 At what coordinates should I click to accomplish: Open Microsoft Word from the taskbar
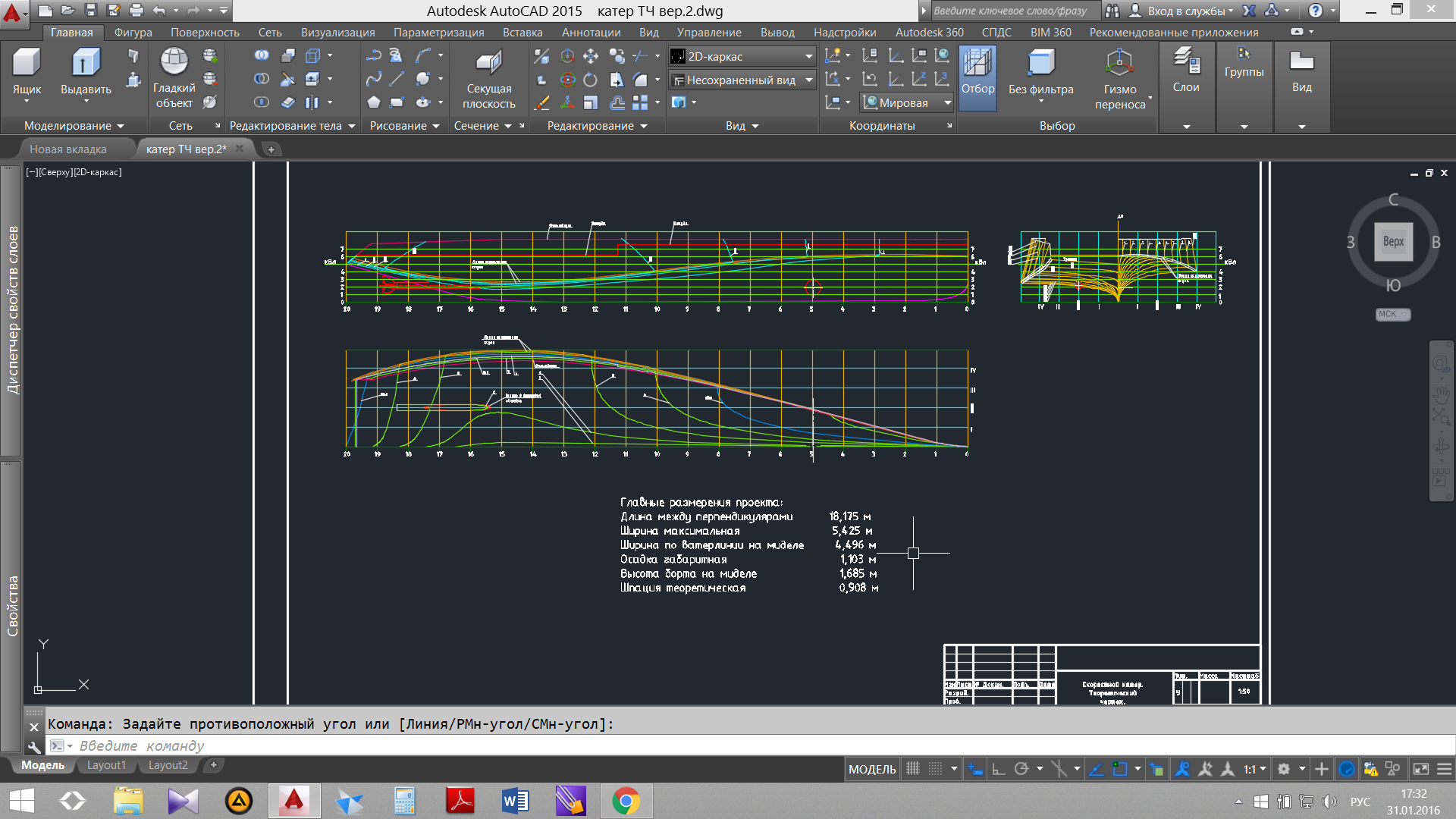click(515, 801)
